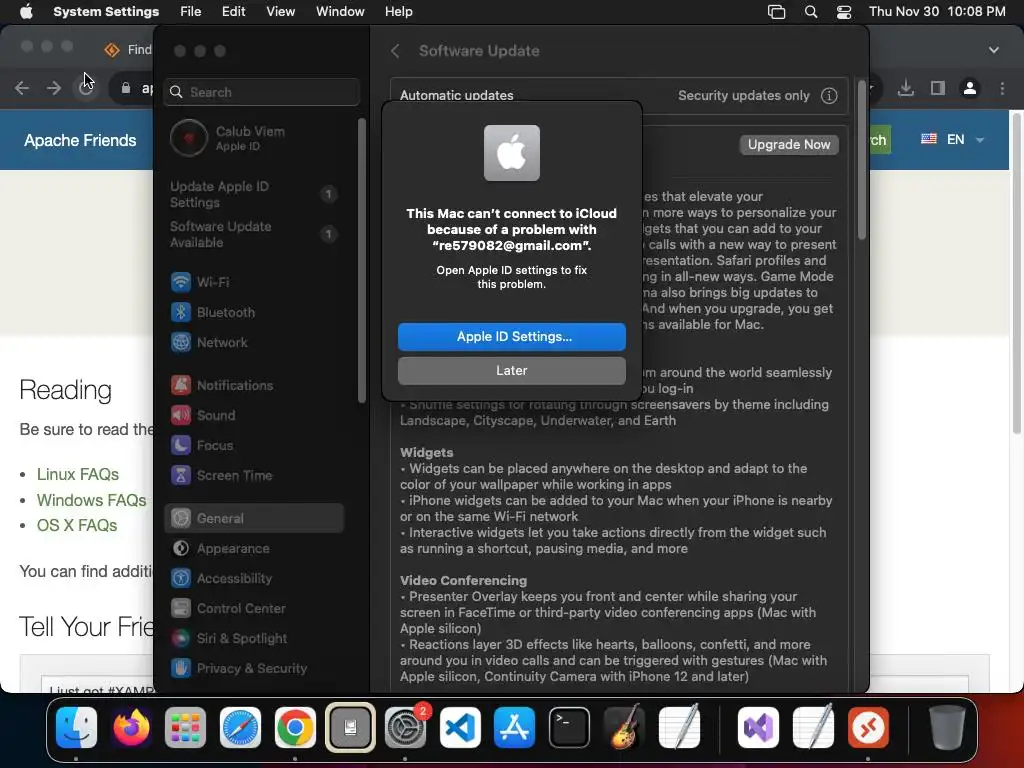
Task: Launch Safari from the Dock
Action: (240, 727)
